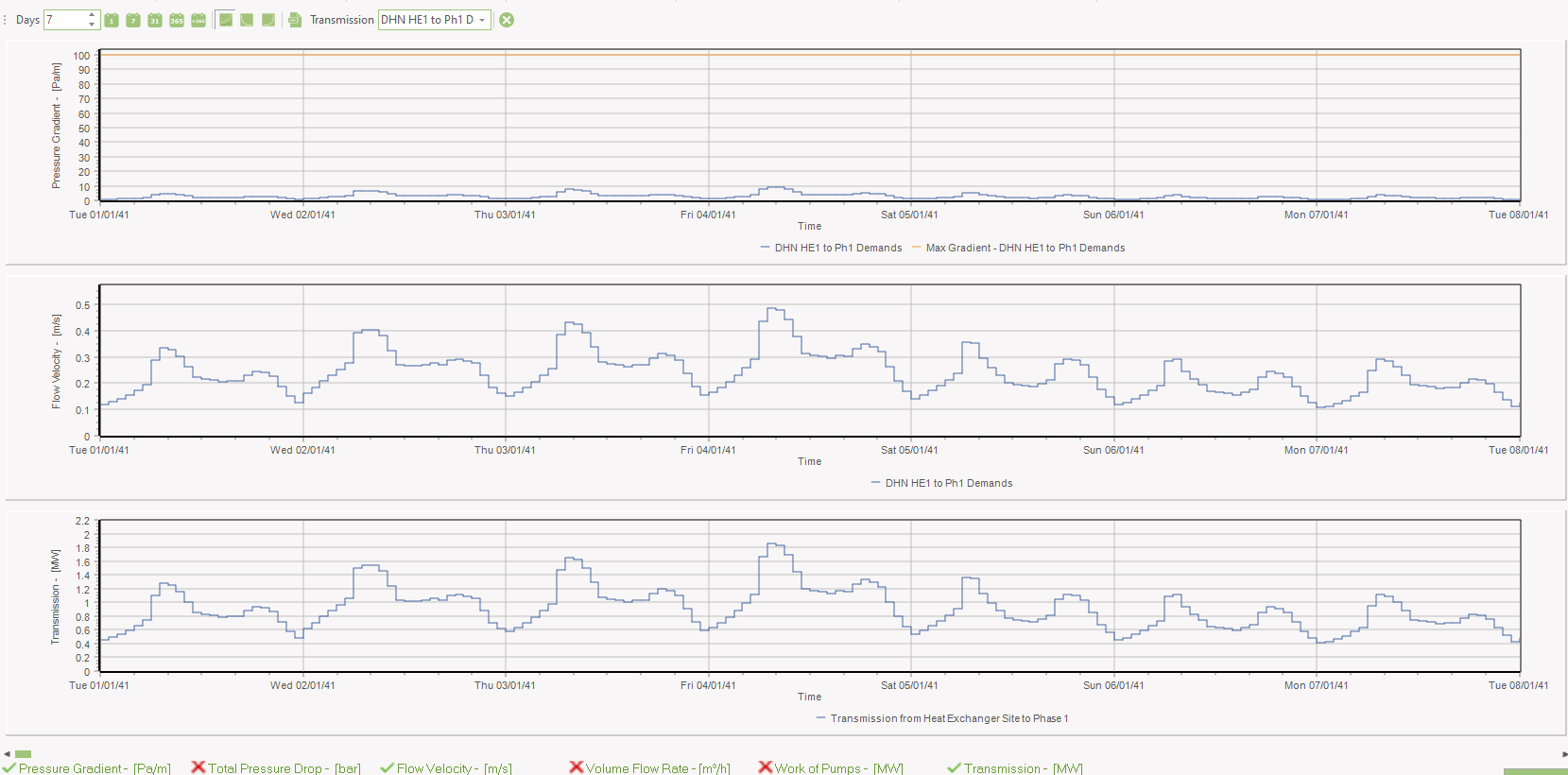Select the descending duration curve view

pos(247,20)
